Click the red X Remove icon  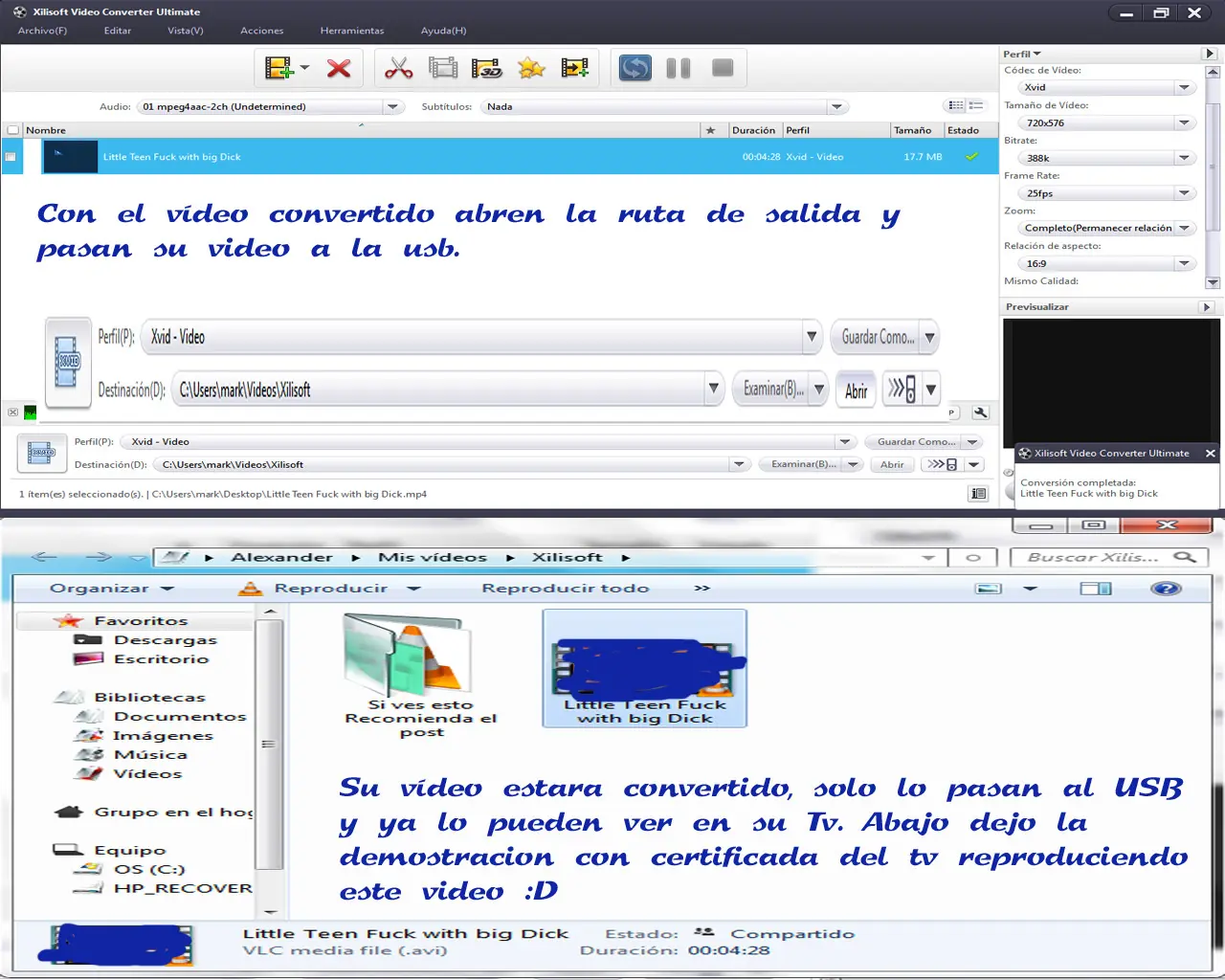click(x=339, y=68)
